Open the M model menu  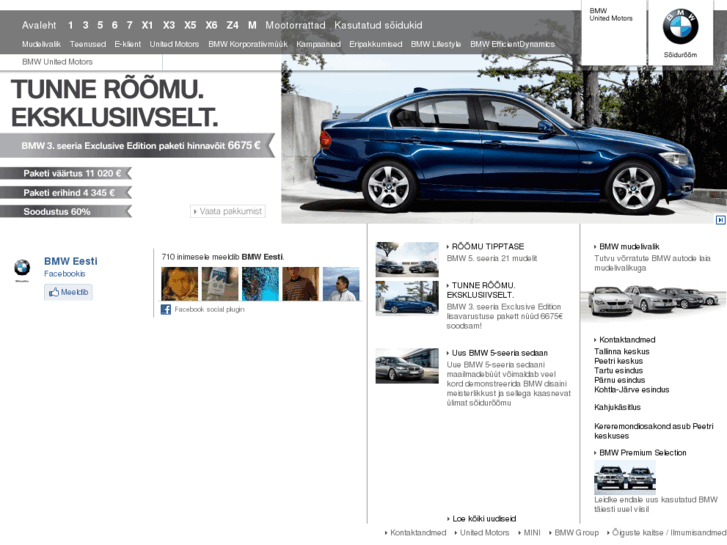click(252, 25)
